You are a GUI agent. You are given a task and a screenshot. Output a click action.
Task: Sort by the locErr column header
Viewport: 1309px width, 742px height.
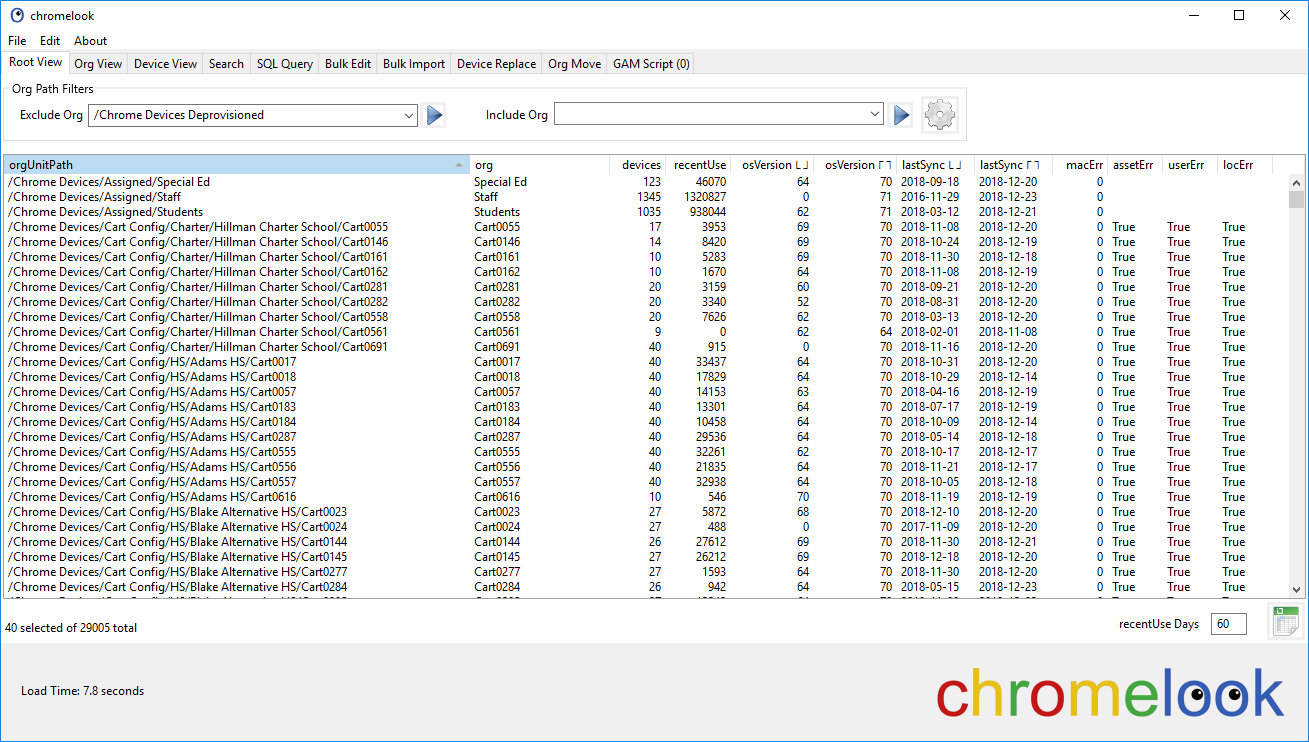click(1245, 165)
